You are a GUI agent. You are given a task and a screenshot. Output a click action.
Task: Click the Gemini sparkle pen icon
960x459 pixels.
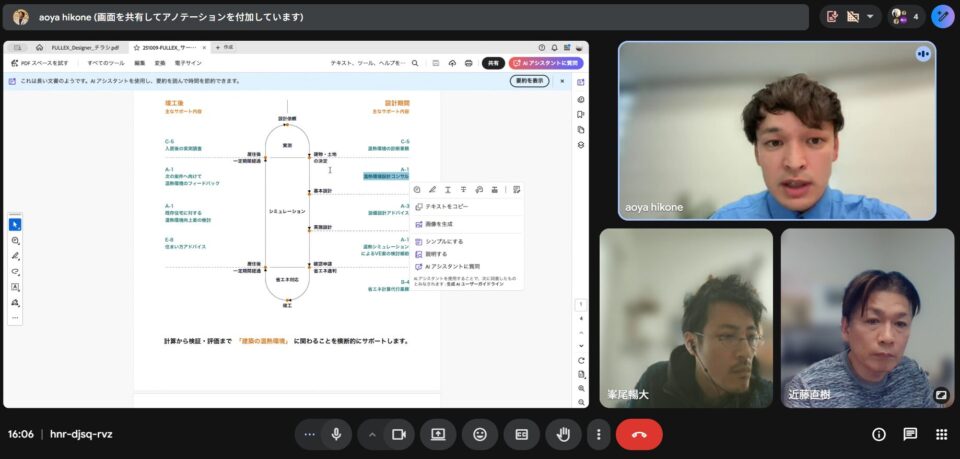click(941, 17)
